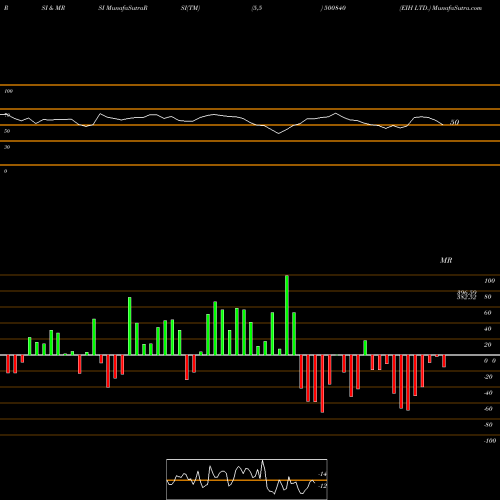Click the lowest dip of the white RSI line

pyautogui.click(x=279, y=133)
